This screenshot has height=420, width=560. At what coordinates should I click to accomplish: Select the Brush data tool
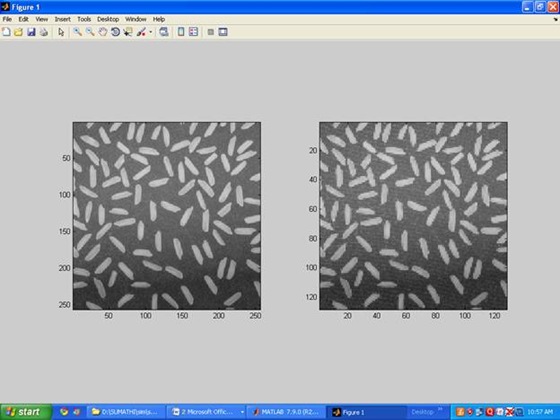coord(141,32)
